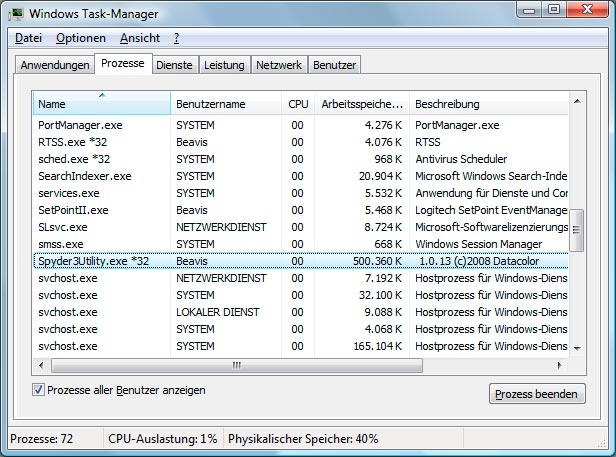Select svchost.exe using 165.104 K
Screen dimensions: 616x457
301,346
